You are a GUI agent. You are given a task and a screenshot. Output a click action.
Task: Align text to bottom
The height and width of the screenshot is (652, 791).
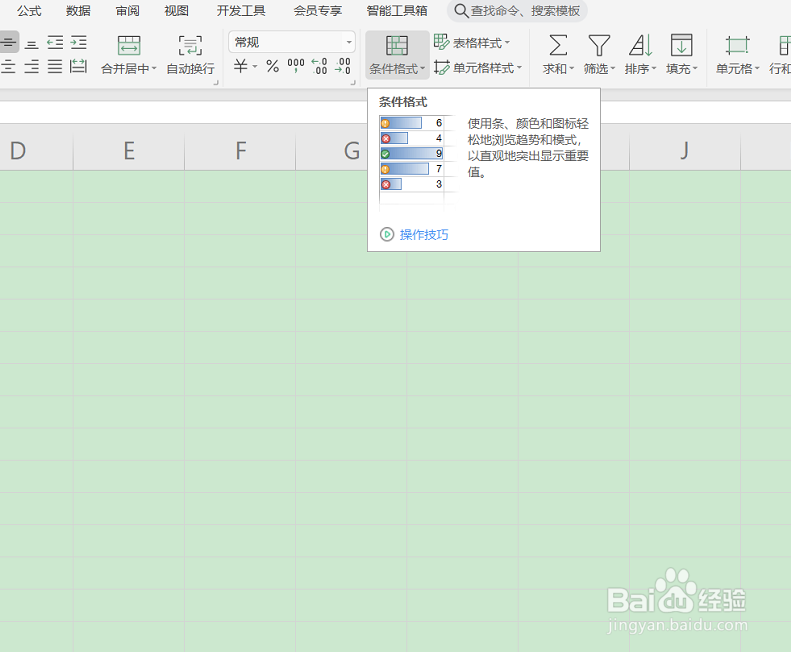(x=31, y=42)
